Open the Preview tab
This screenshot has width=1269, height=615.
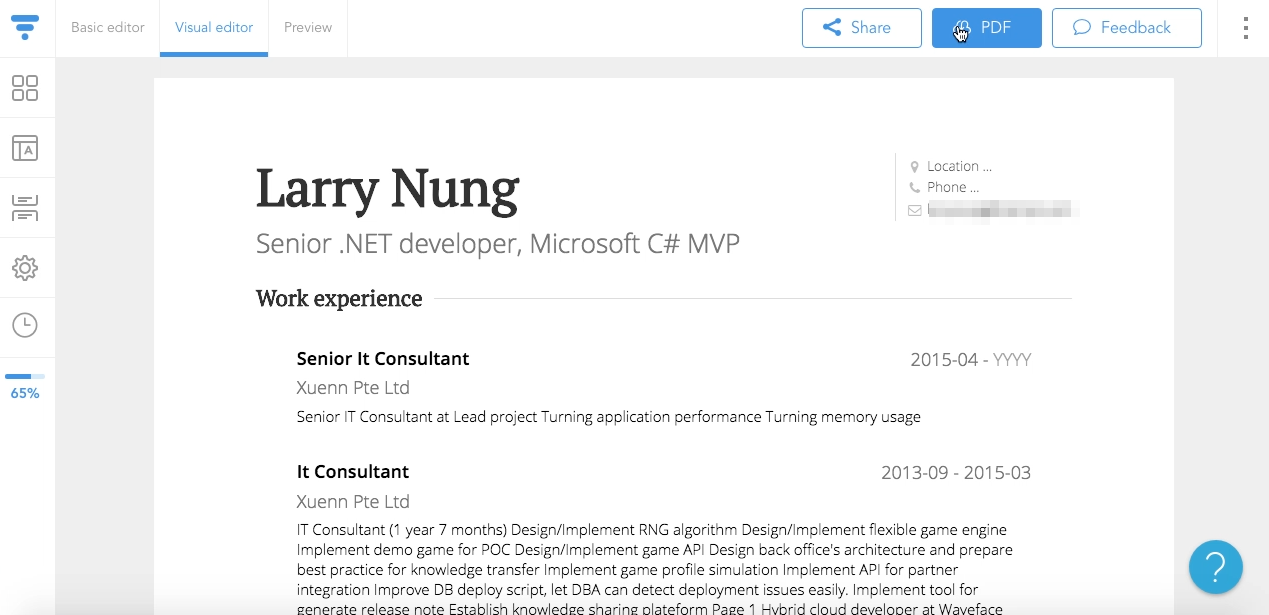[x=308, y=28]
